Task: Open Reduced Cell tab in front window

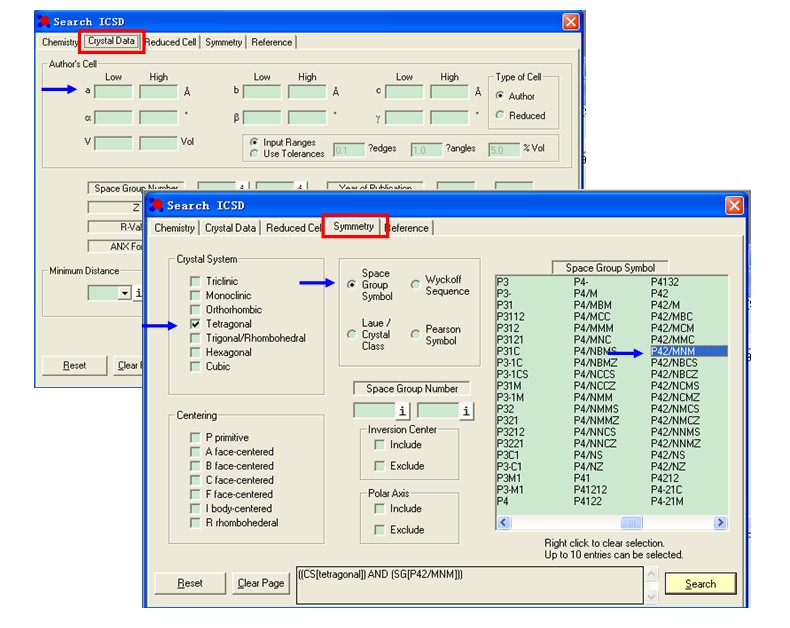Action: pos(293,228)
